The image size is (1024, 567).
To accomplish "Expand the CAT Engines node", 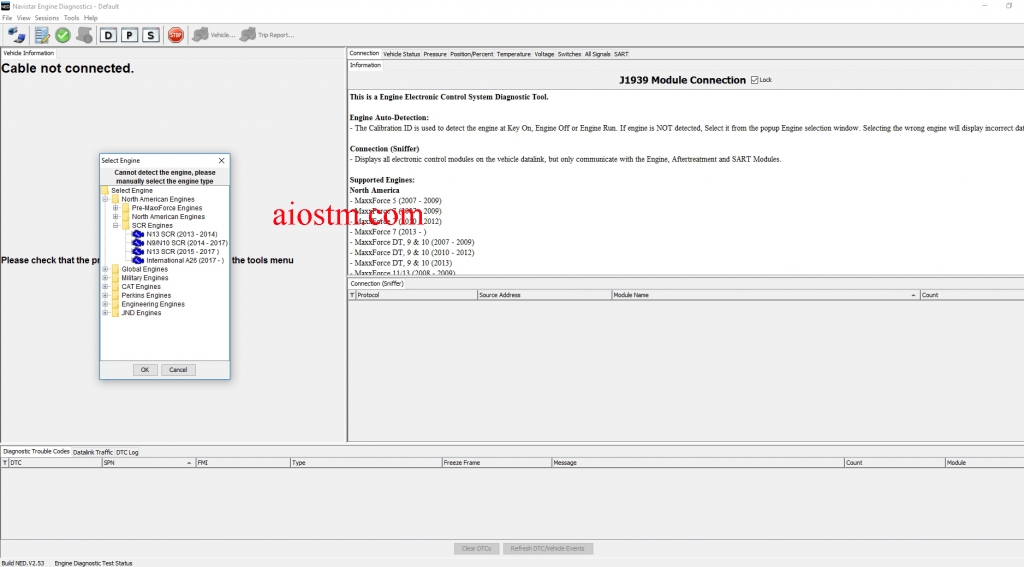I will point(105,287).
